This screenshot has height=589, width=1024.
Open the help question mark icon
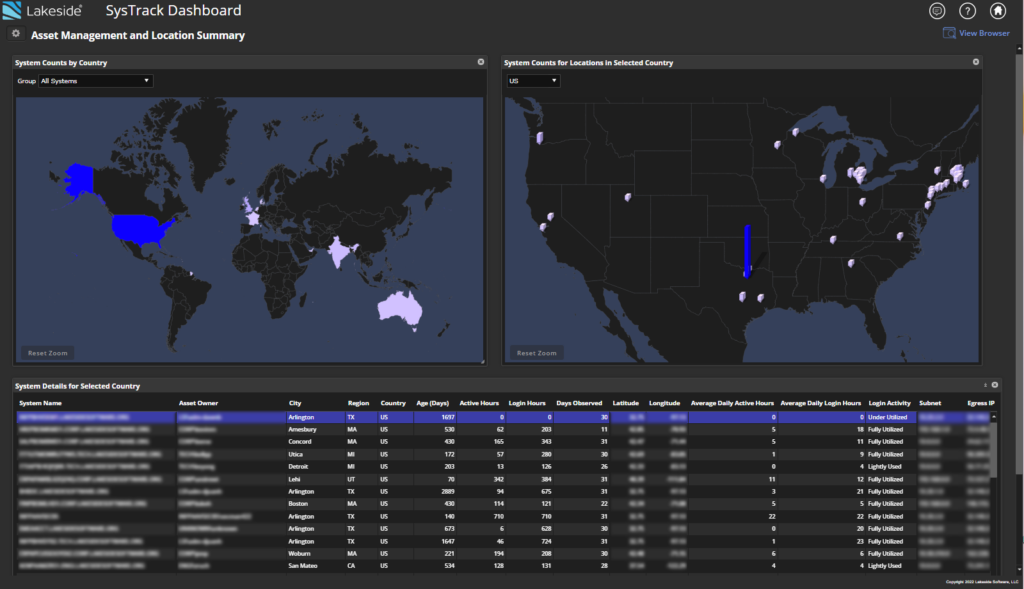click(x=967, y=10)
